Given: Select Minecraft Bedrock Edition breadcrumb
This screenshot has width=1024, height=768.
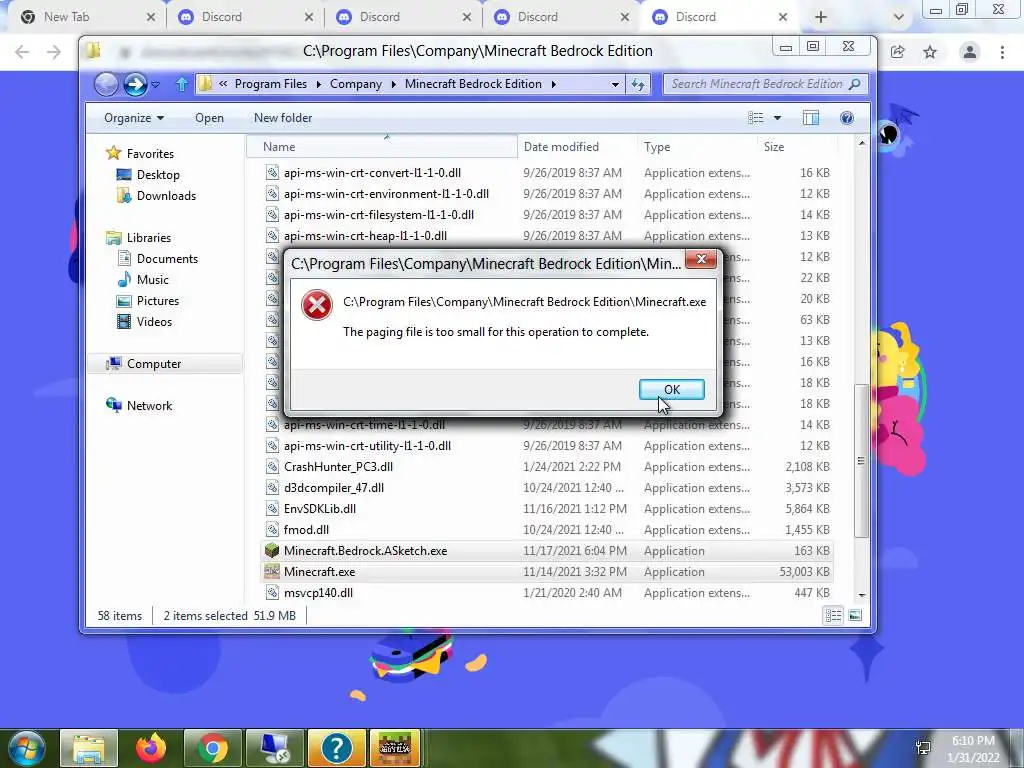Looking at the screenshot, I should point(473,84).
